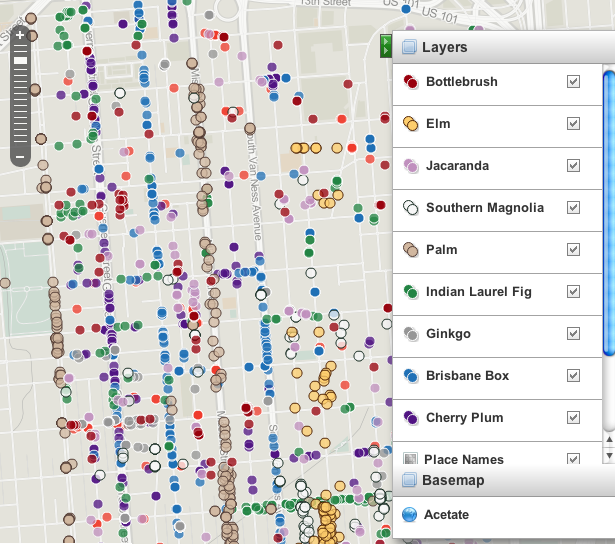Click the Indian Laurel Fig green icon

[410, 292]
